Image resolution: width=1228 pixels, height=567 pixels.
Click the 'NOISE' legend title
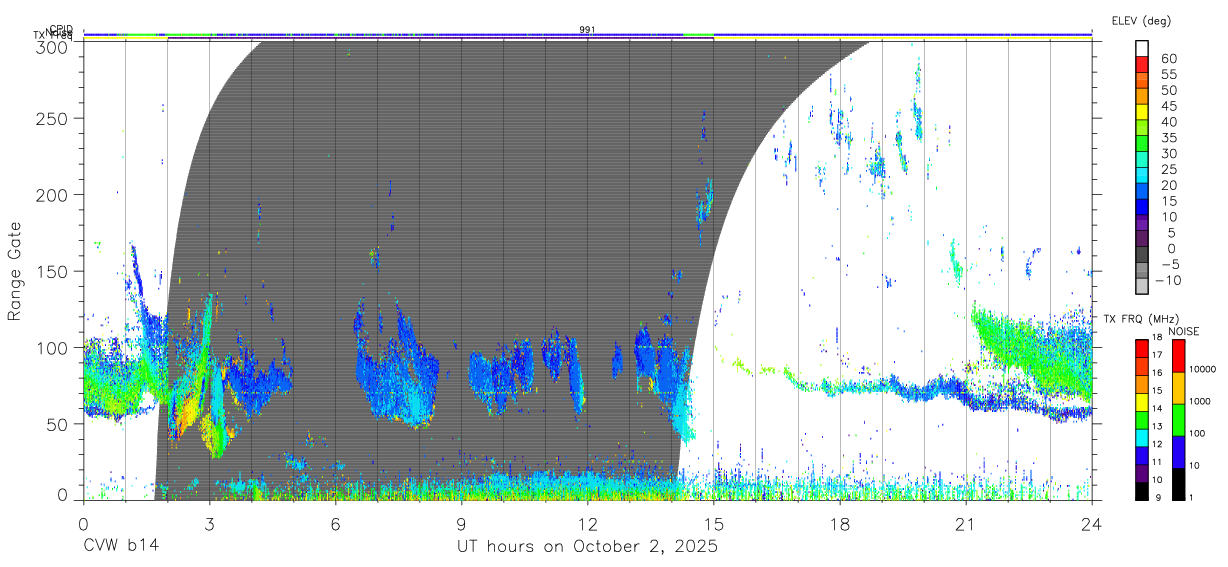click(x=1184, y=332)
